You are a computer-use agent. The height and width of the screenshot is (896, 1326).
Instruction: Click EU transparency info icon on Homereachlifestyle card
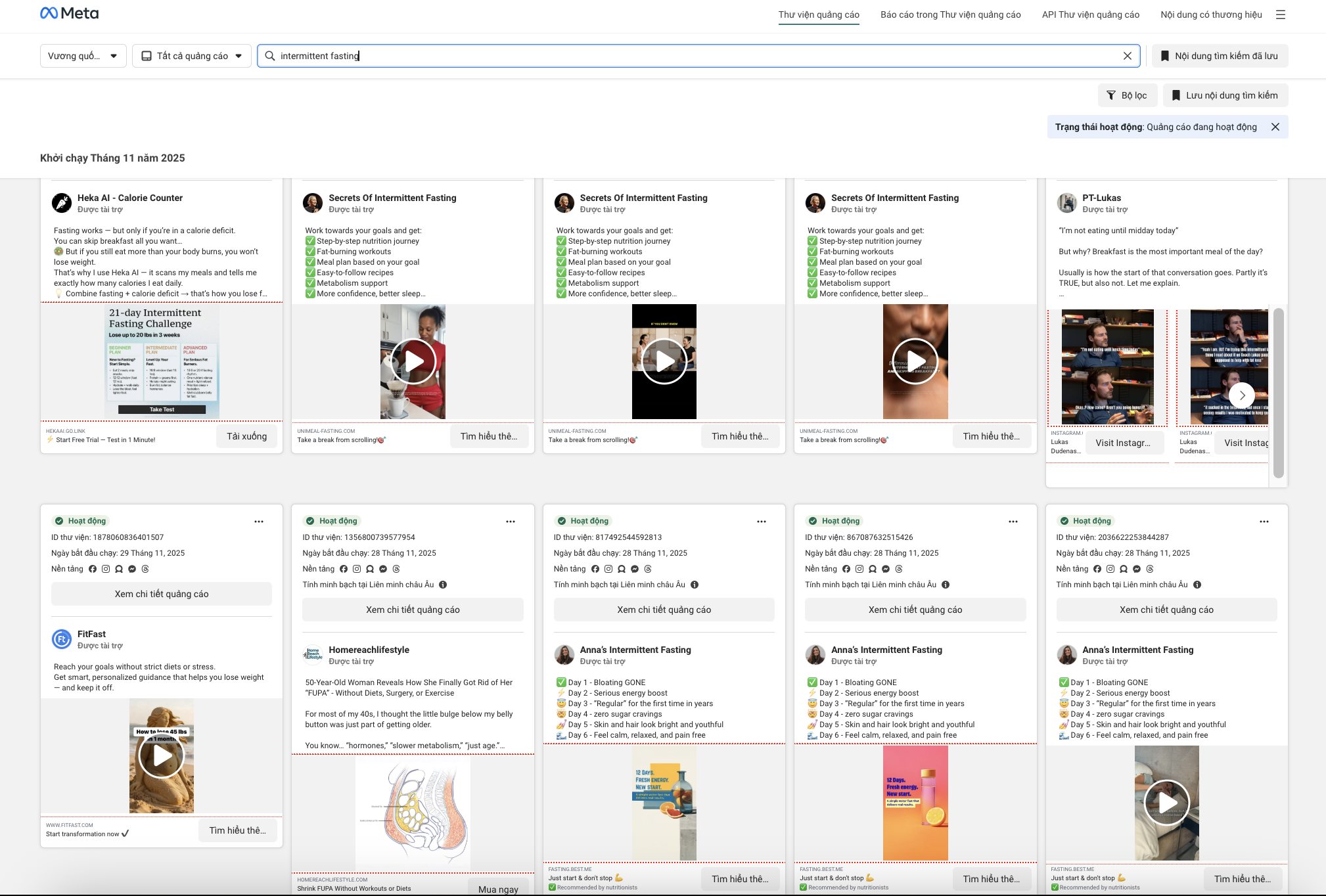pos(443,585)
